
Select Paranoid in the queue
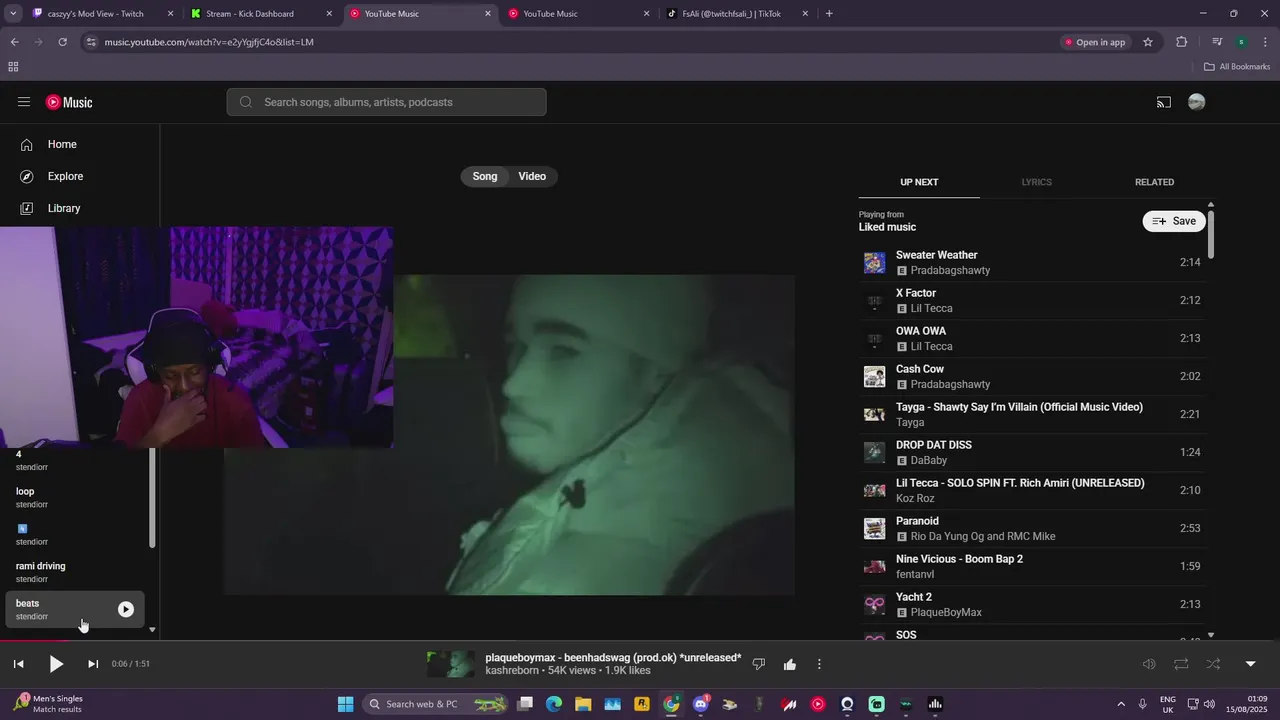pyautogui.click(x=1033, y=529)
